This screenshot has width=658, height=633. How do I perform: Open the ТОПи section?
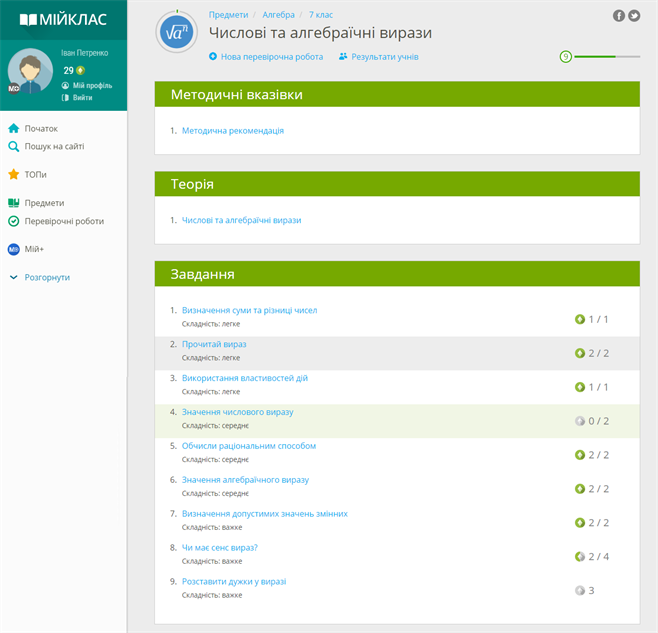pos(35,175)
